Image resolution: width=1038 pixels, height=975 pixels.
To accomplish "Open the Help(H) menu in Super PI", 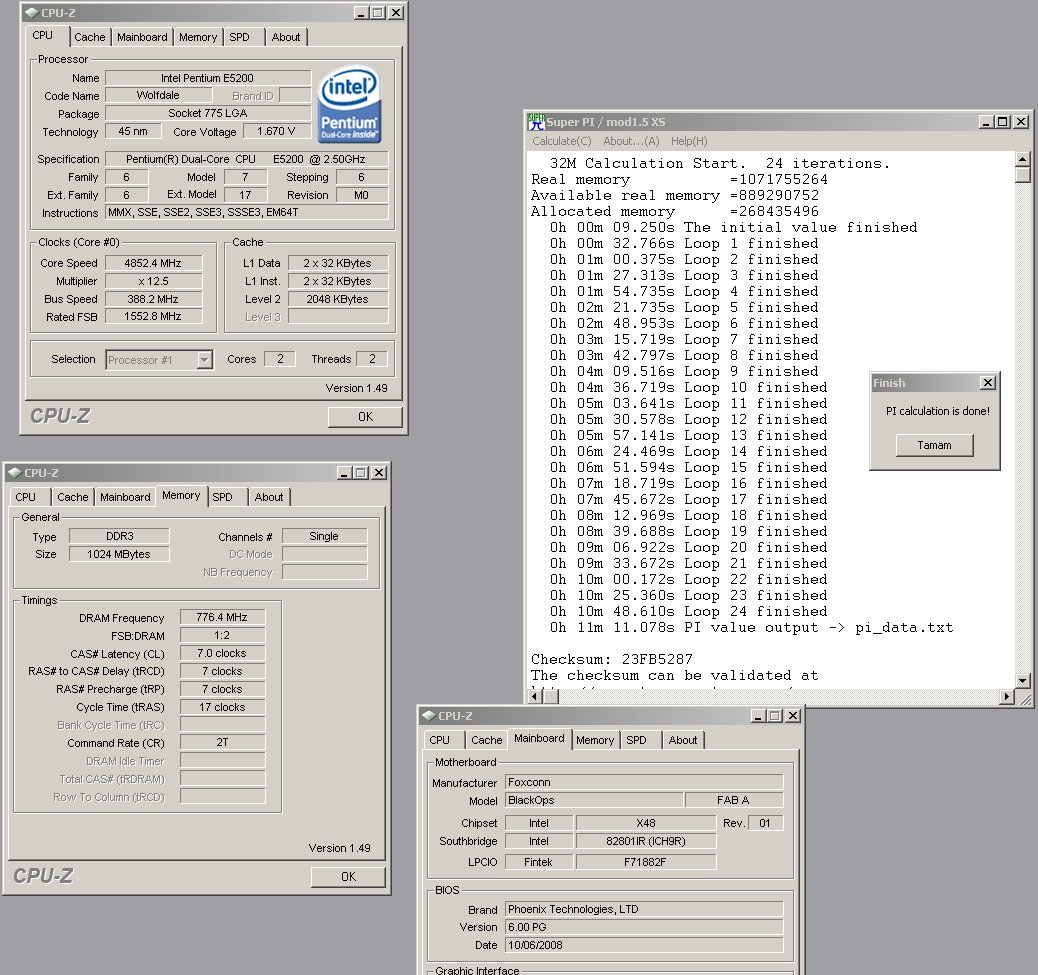I will point(689,141).
